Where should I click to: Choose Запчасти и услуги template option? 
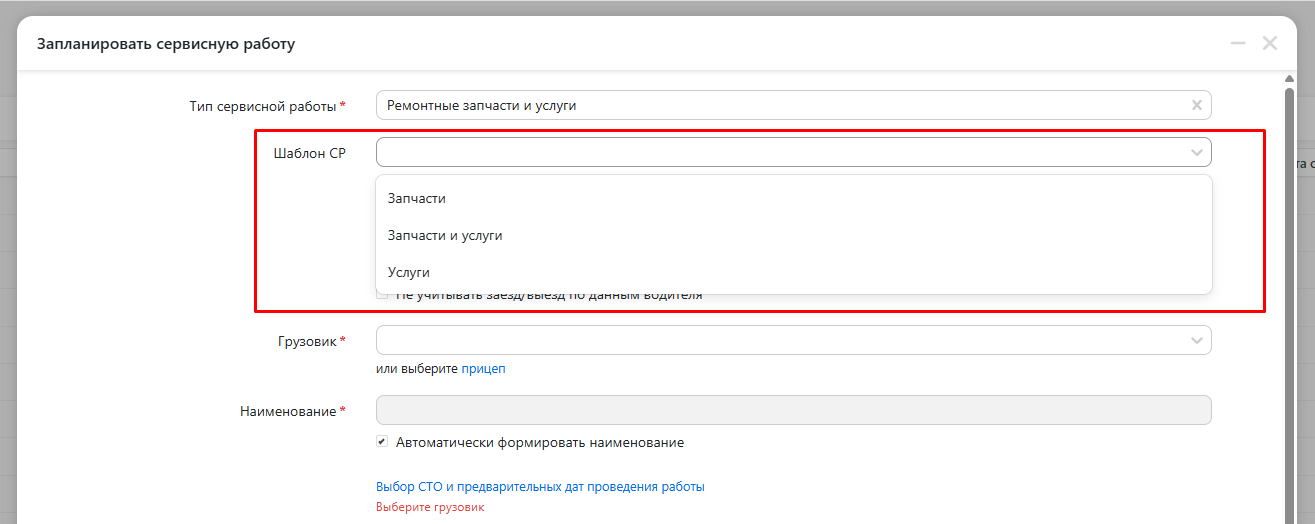point(794,235)
